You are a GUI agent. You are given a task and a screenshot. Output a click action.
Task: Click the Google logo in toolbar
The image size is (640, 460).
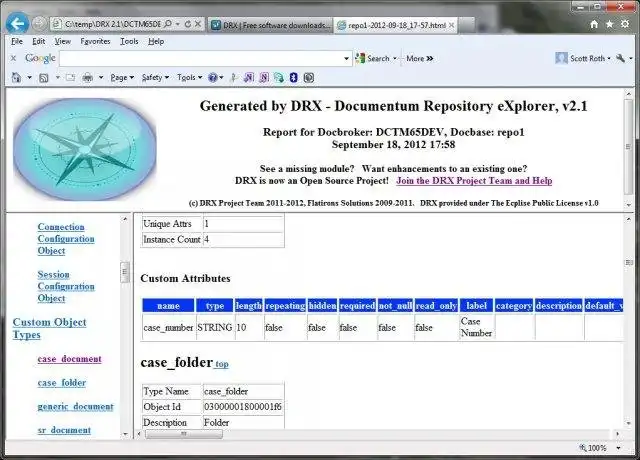click(40, 58)
